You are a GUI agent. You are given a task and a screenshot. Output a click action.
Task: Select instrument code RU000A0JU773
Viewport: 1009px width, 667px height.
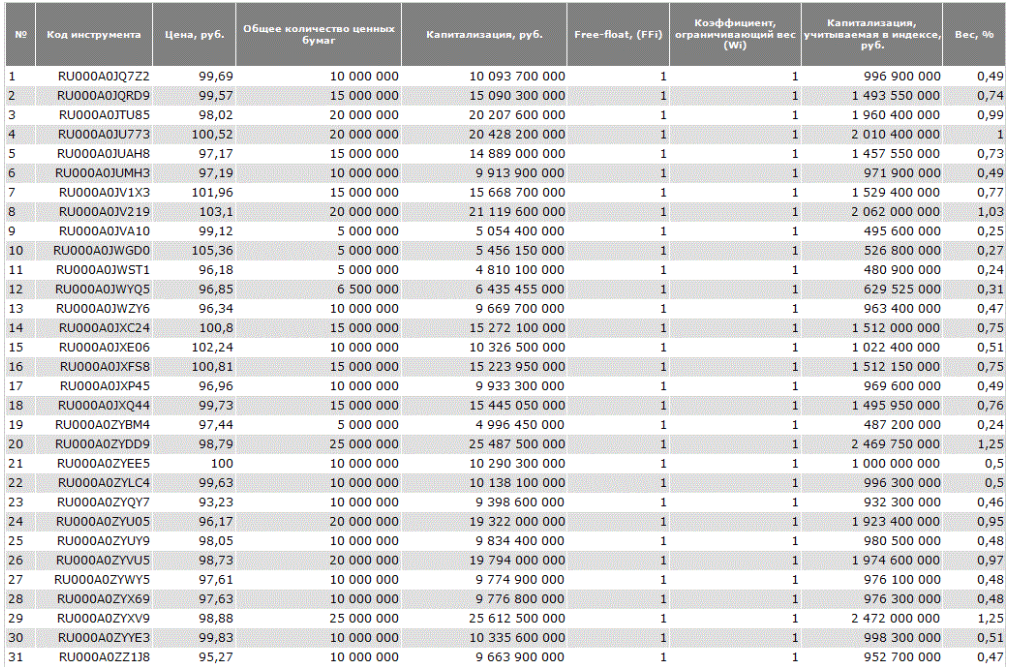[x=103, y=134]
